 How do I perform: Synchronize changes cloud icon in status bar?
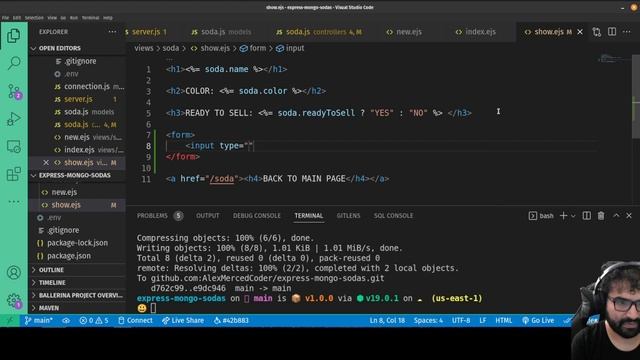[66, 320]
